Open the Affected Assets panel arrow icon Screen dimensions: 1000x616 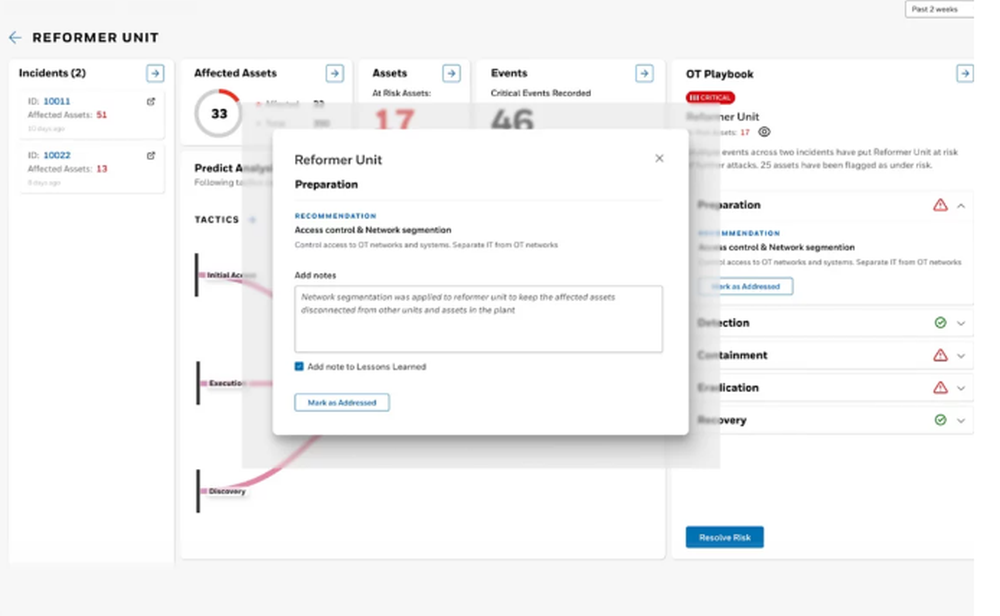tap(335, 73)
